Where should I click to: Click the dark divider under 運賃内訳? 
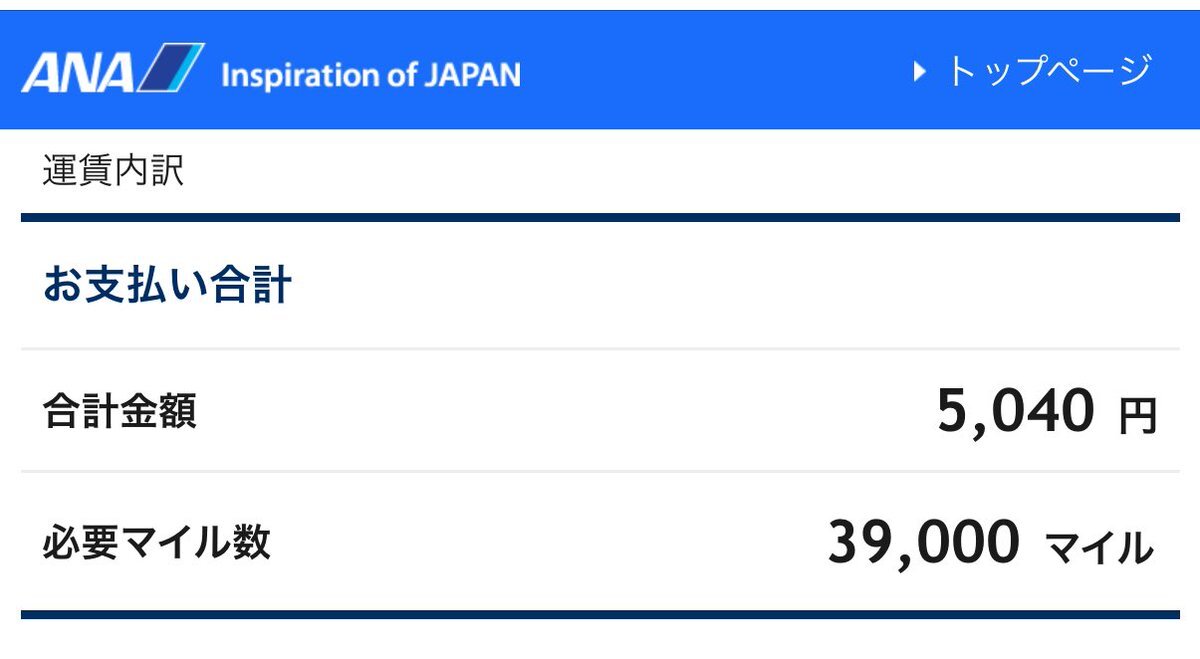600,217
